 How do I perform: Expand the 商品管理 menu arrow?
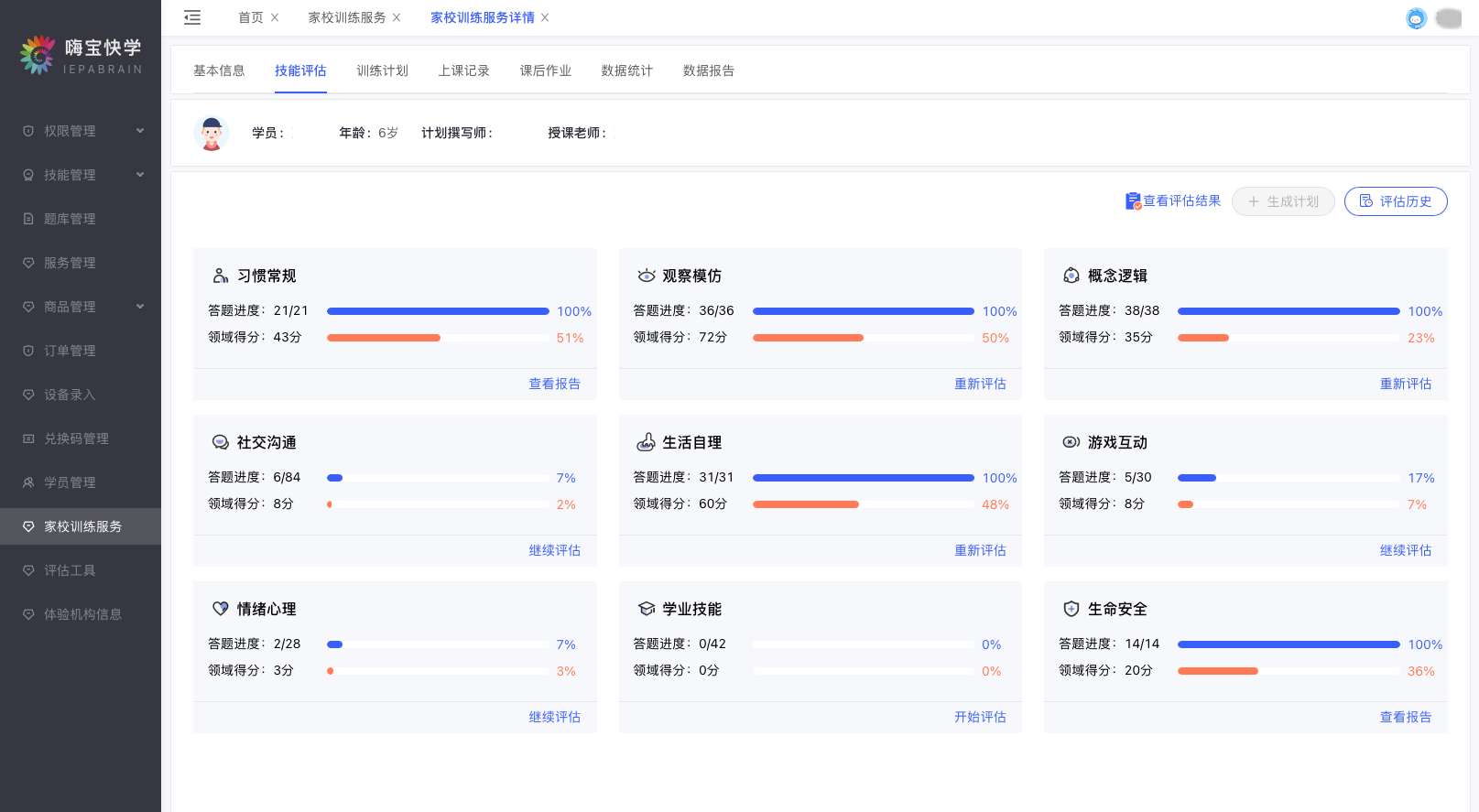[x=140, y=307]
